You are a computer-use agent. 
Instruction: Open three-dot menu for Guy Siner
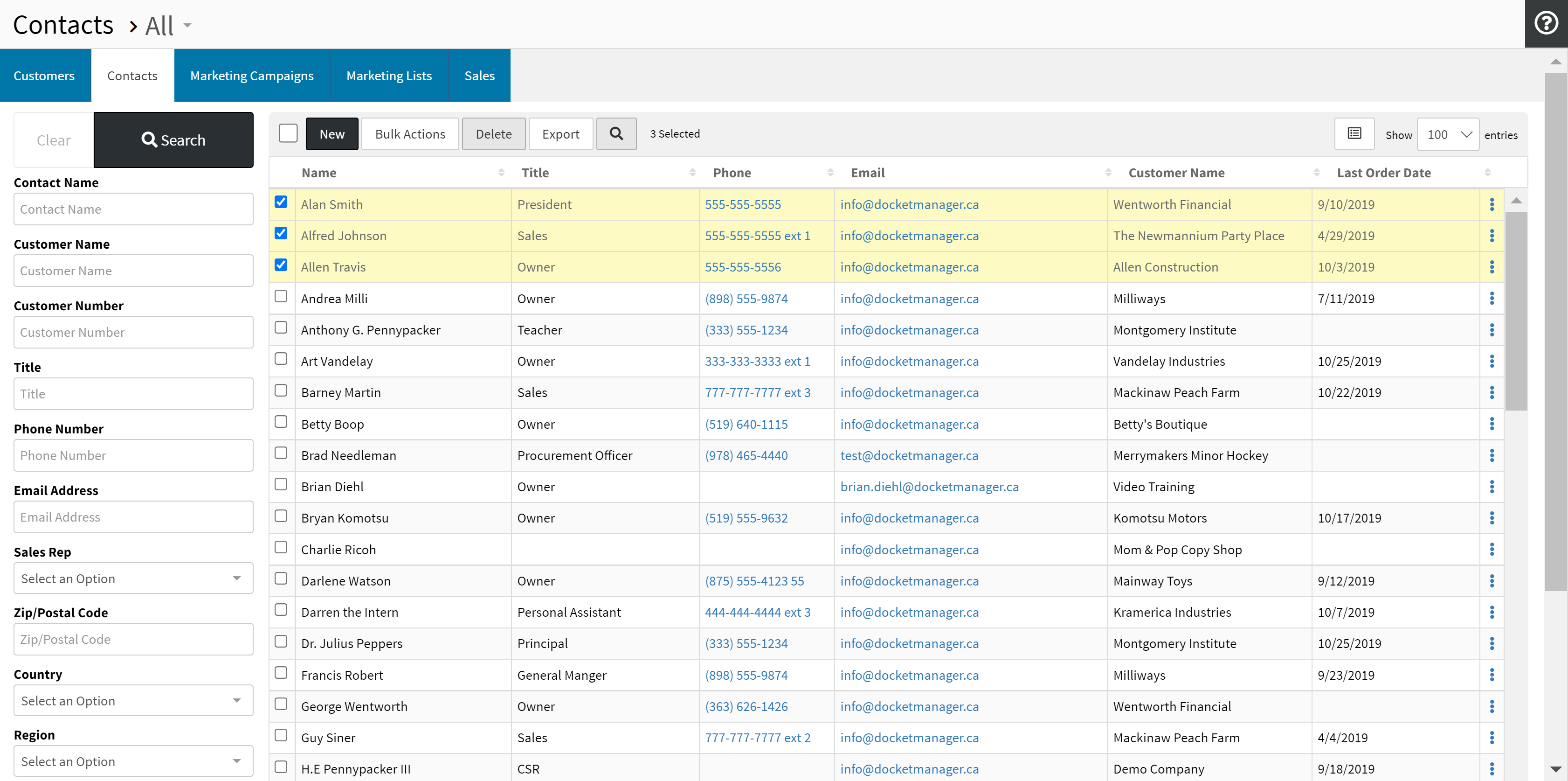tap(1492, 738)
